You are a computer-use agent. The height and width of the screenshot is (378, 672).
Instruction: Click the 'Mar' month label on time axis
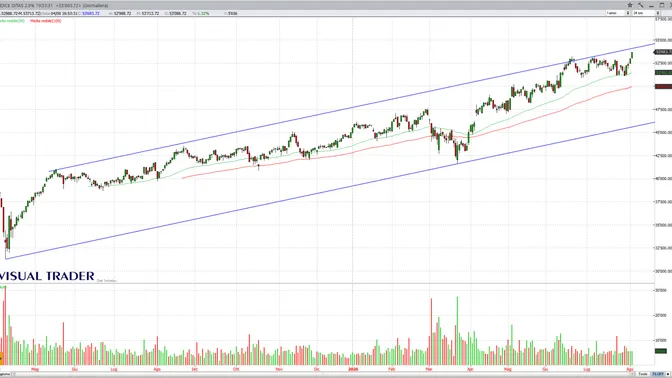point(429,369)
